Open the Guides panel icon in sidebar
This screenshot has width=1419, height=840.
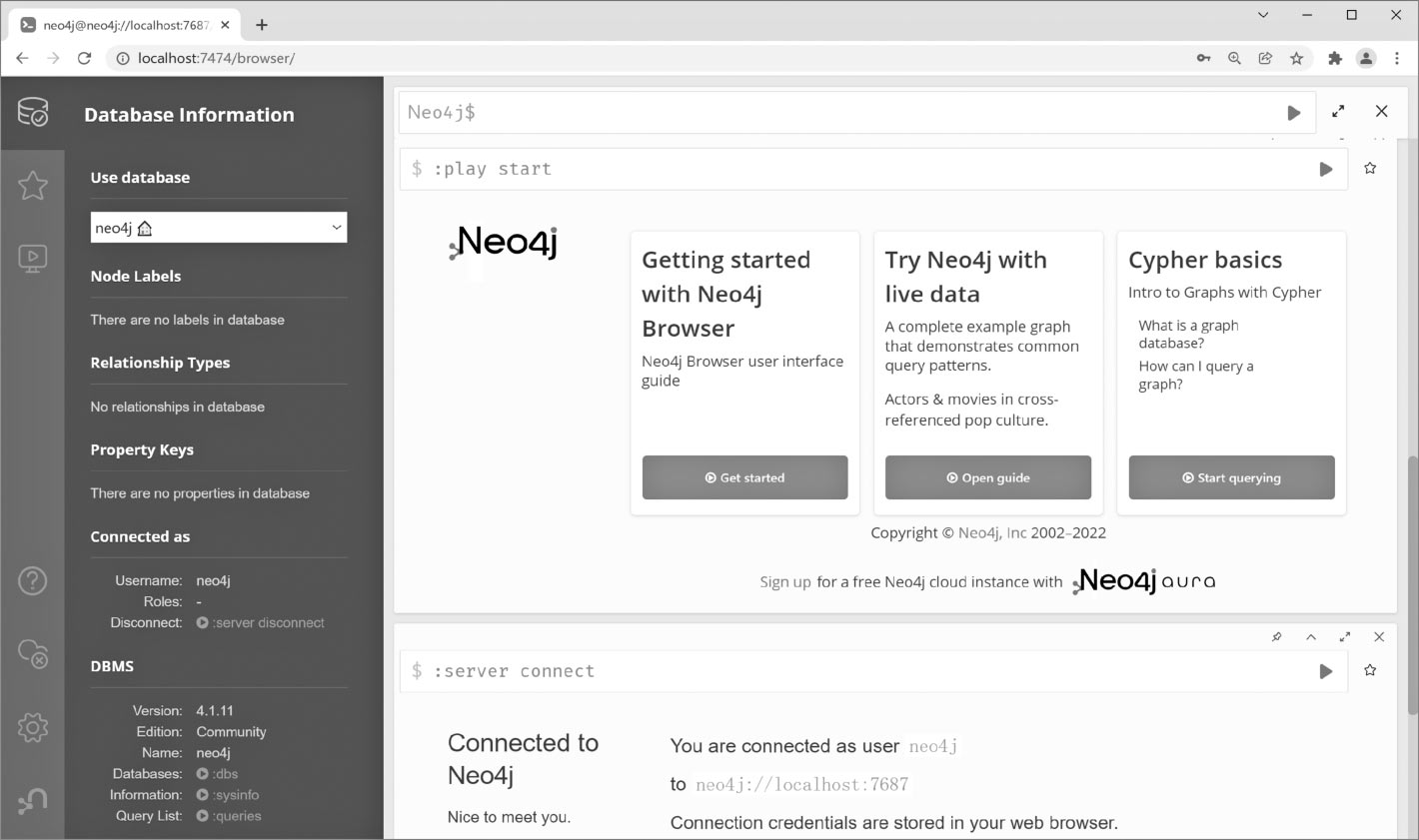point(33,259)
